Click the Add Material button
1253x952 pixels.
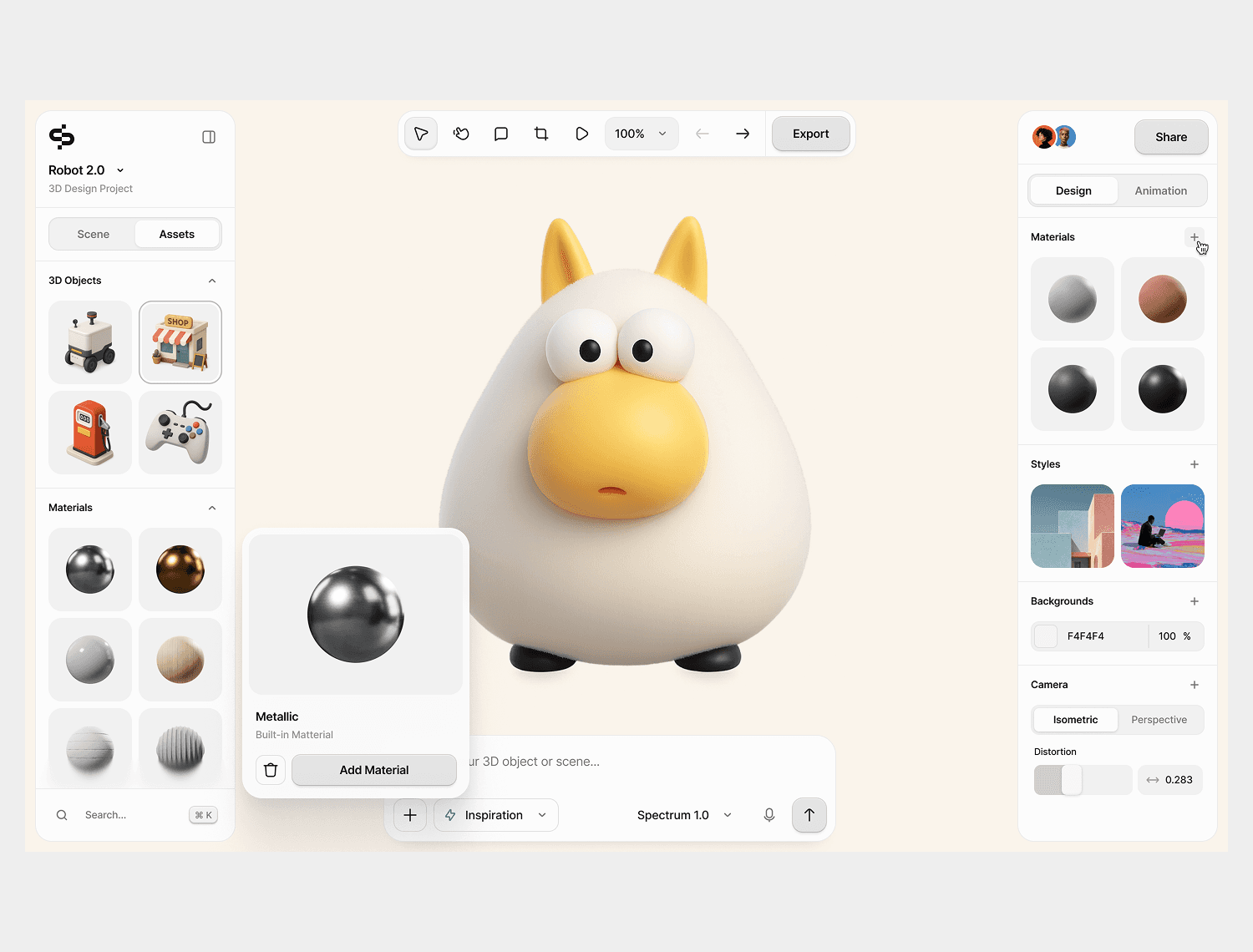[x=374, y=770]
